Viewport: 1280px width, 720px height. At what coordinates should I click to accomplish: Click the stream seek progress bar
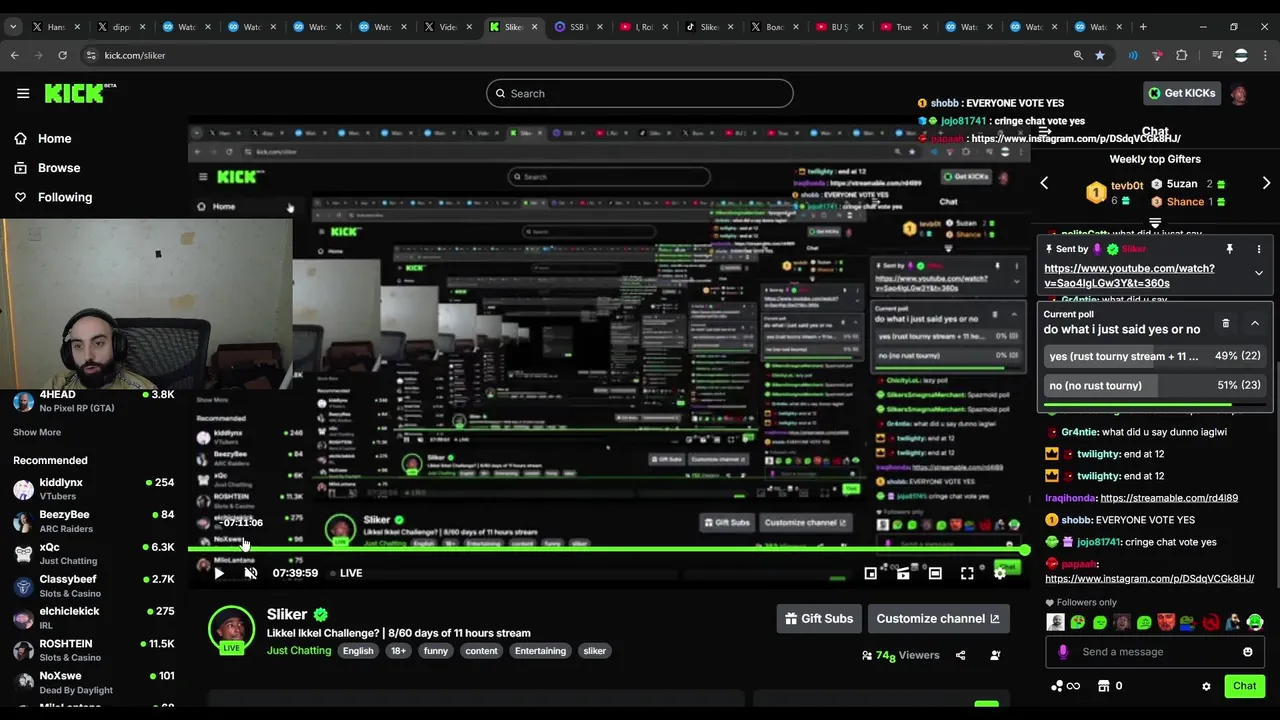(606, 550)
